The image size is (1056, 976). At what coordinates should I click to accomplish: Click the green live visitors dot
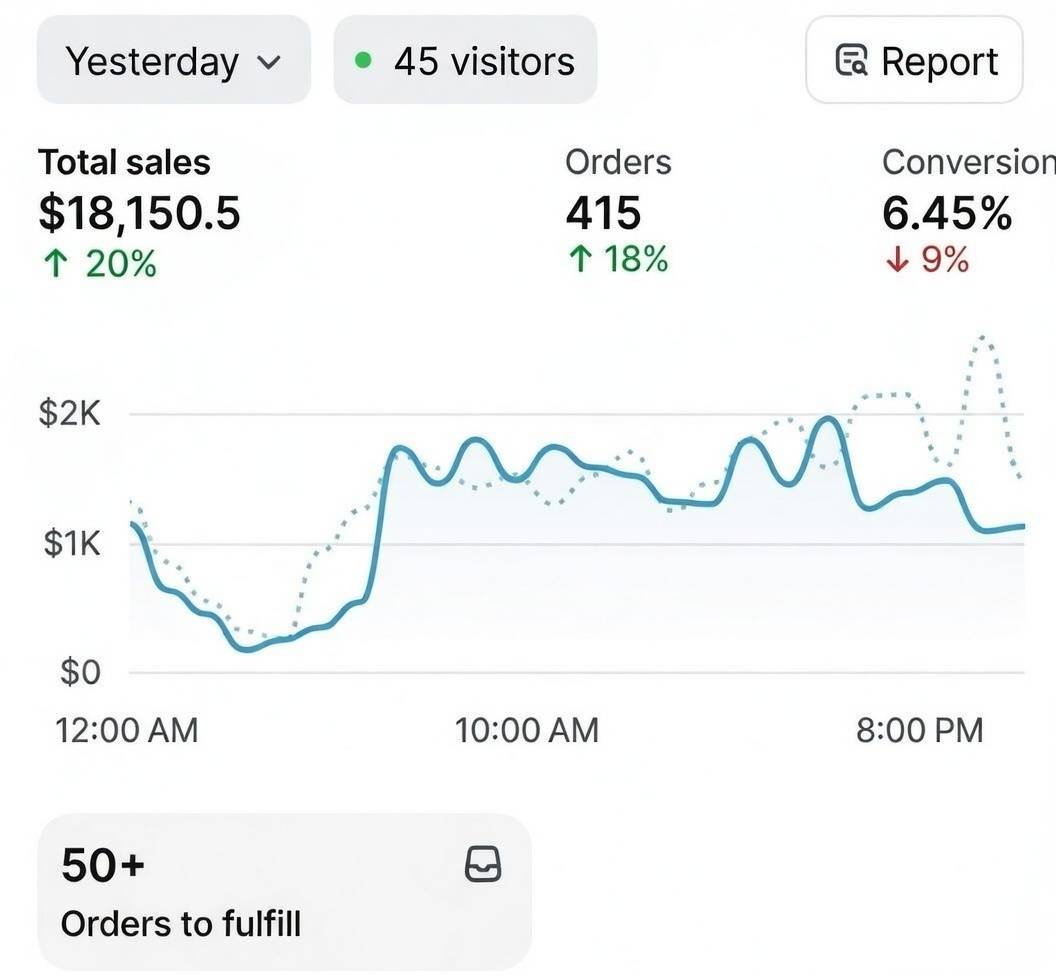pyautogui.click(x=361, y=60)
